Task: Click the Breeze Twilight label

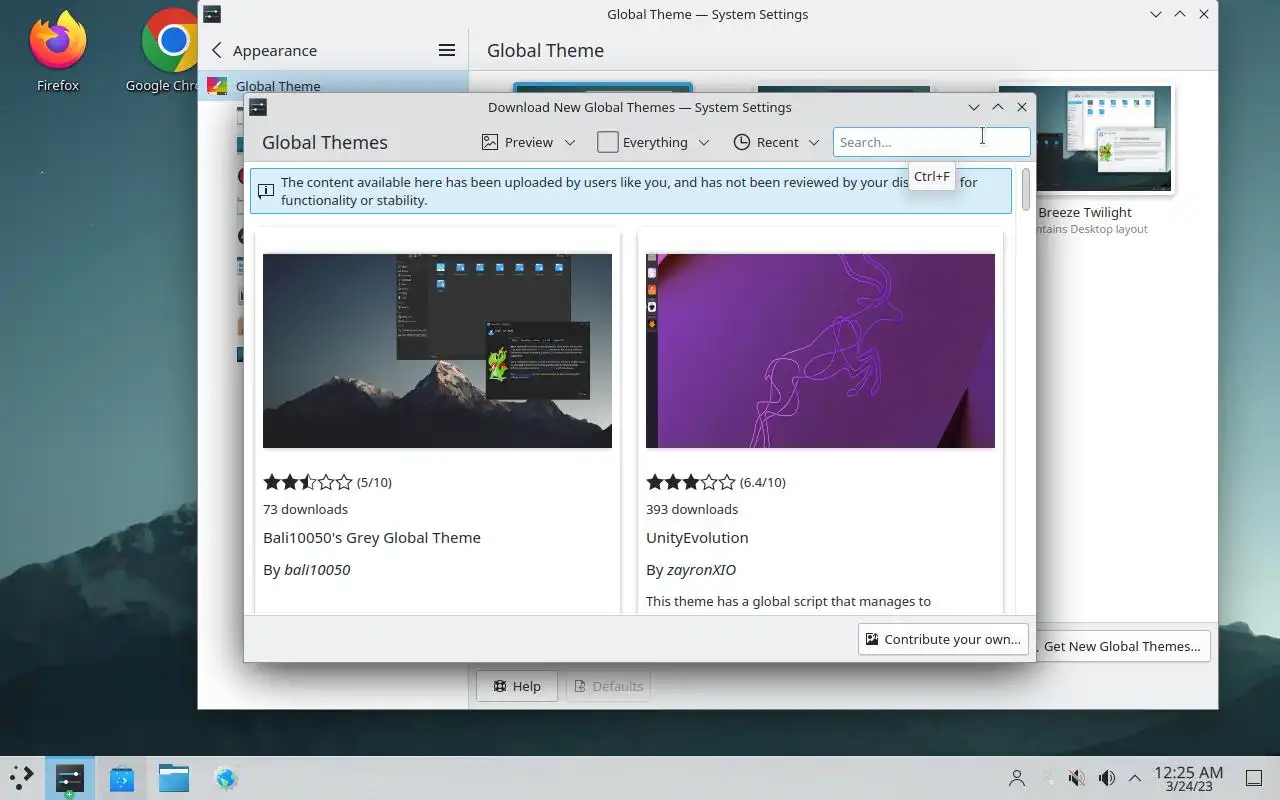Action: pyautogui.click(x=1085, y=212)
